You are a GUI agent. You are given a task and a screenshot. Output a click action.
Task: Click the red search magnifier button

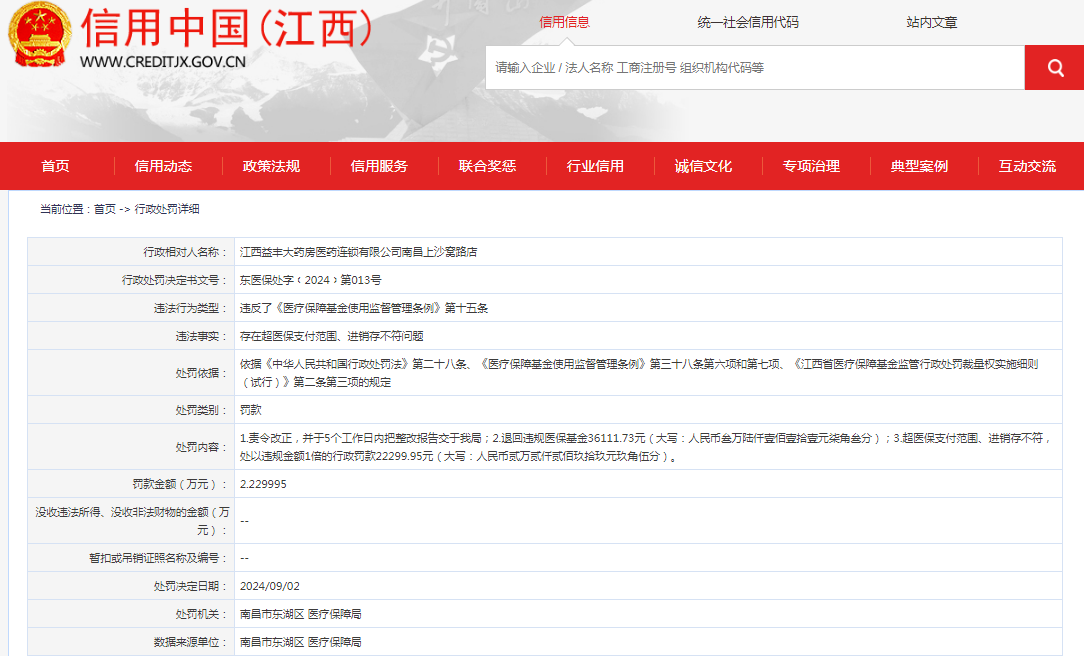point(1054,67)
